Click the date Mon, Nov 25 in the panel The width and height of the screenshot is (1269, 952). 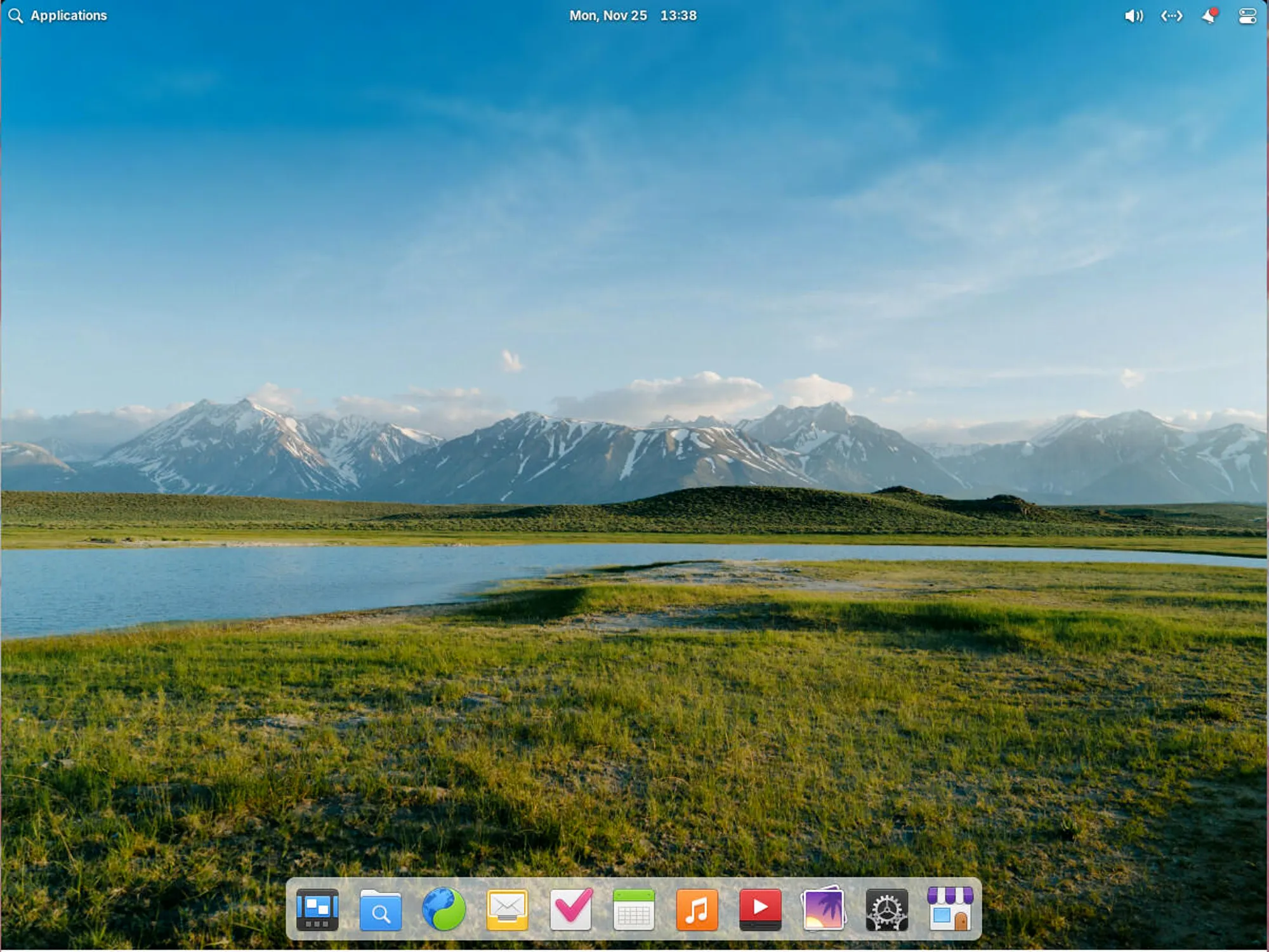607,15
